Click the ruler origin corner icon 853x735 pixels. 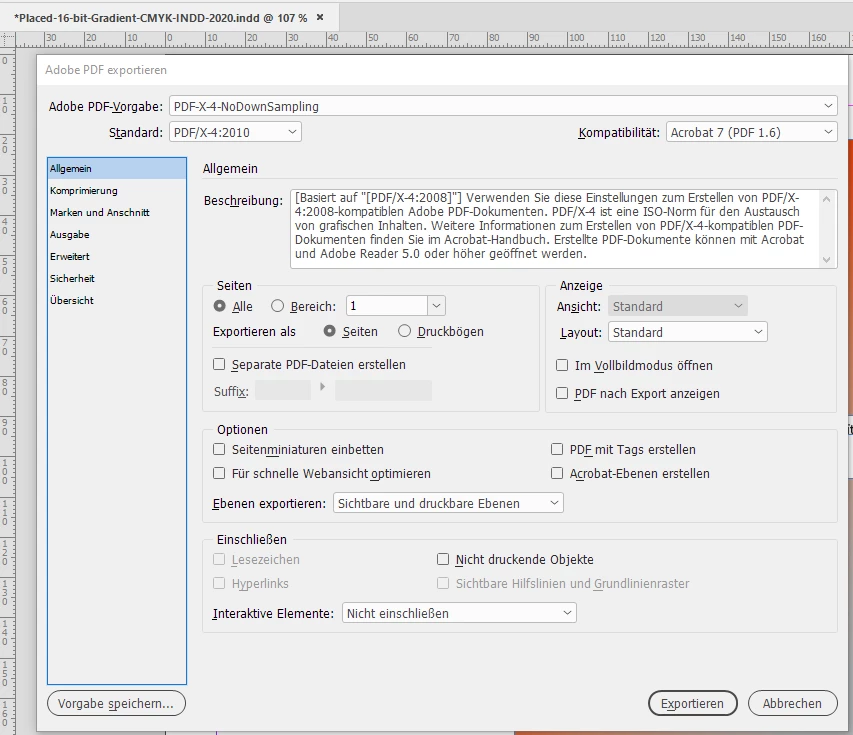click(7, 39)
